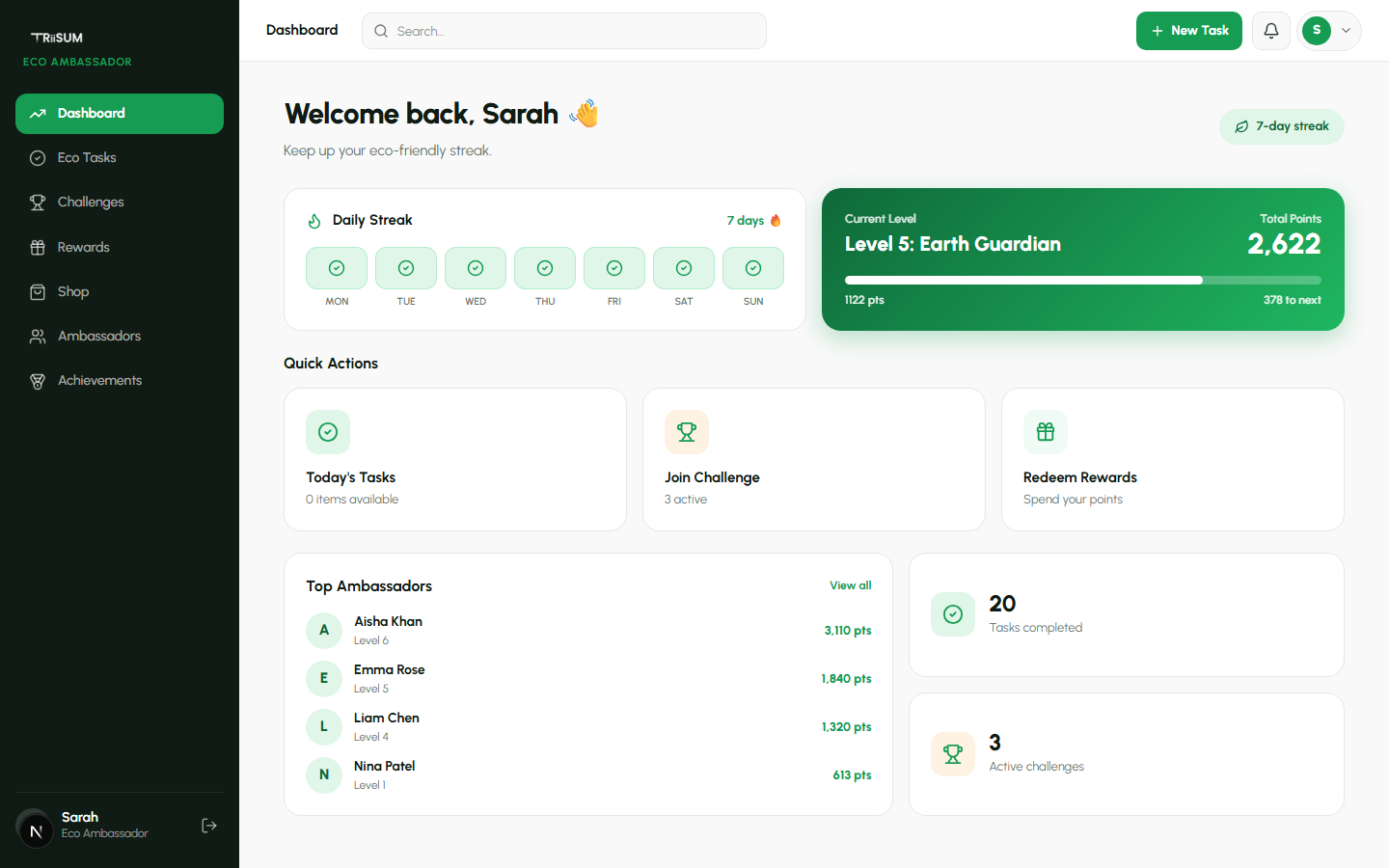1389x868 pixels.
Task: Focus the Search field
Action: pos(564,31)
